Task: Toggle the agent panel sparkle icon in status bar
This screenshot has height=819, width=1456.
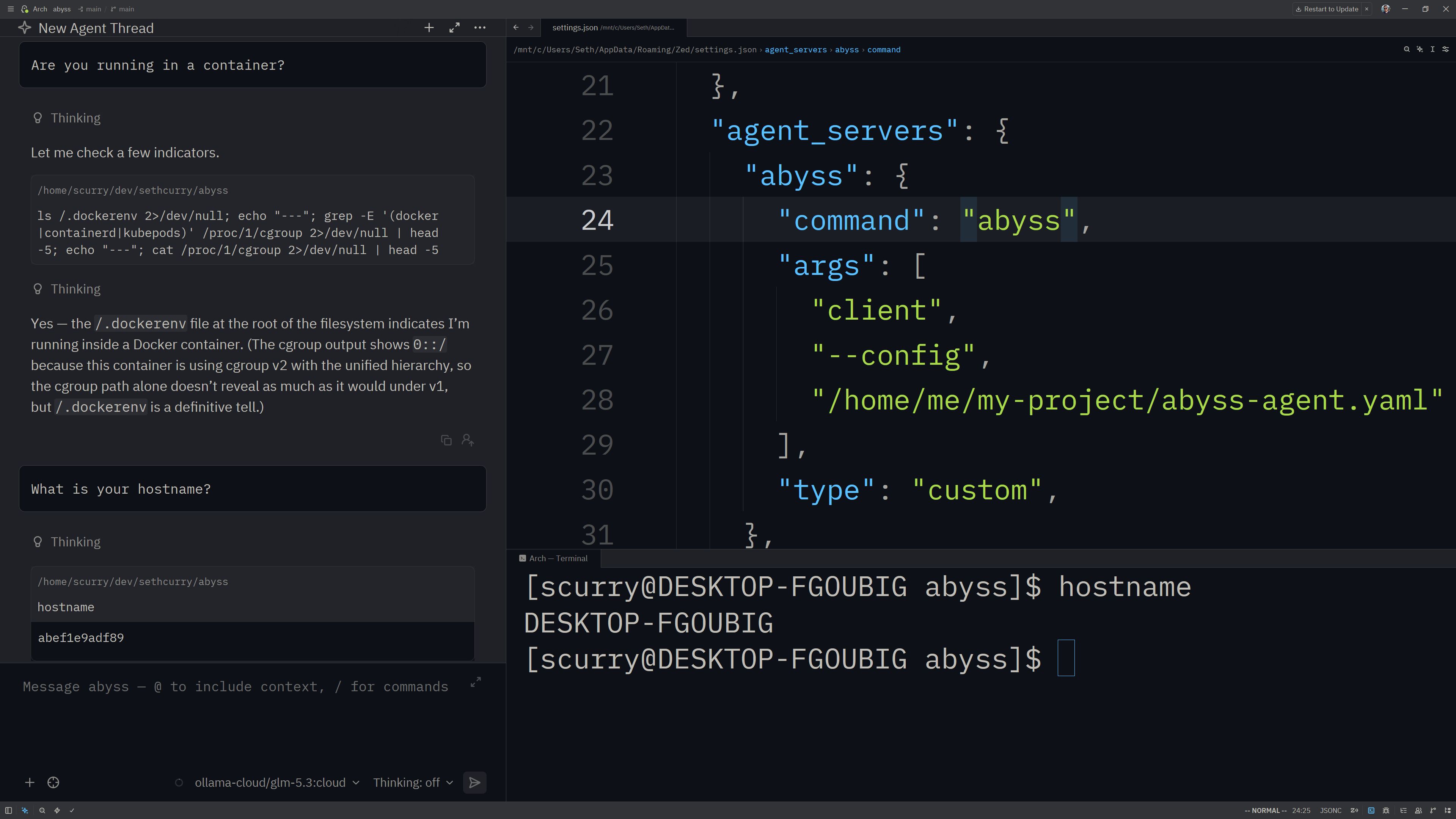Action: 25,810
